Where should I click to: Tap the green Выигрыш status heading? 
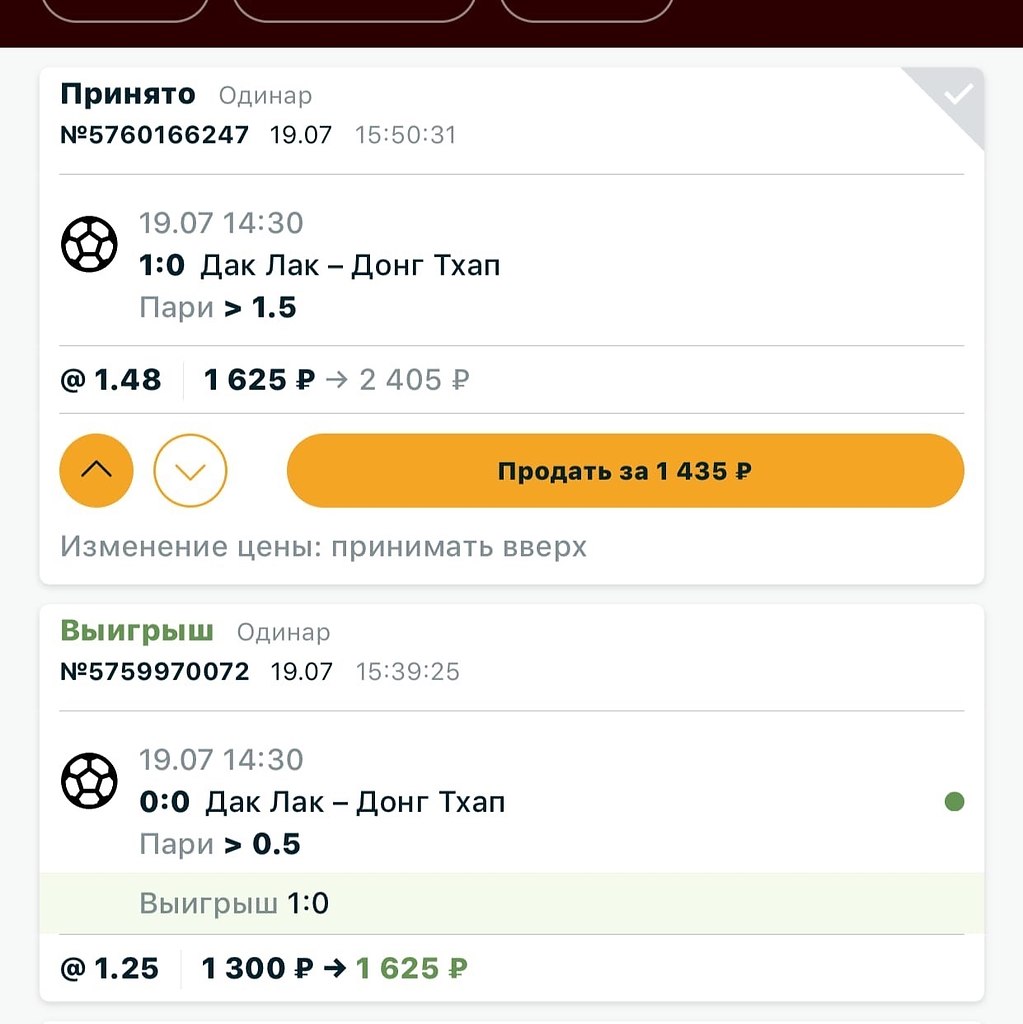click(x=137, y=631)
